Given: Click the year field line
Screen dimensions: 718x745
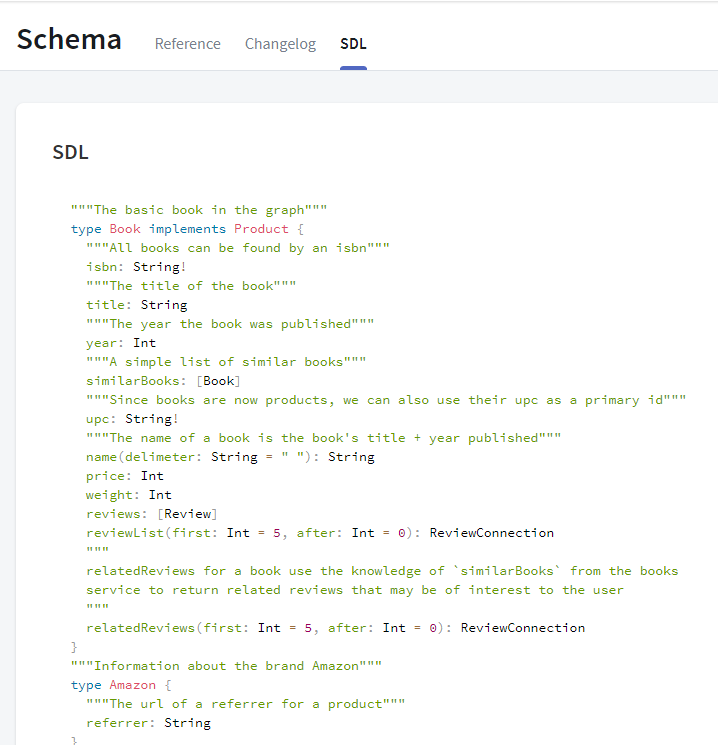Looking at the screenshot, I should [120, 343].
